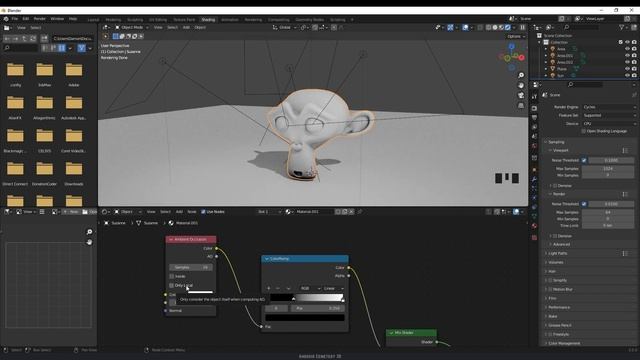This screenshot has height=360, width=640.
Task: Add a color stop with the plus icon
Action: [269, 288]
